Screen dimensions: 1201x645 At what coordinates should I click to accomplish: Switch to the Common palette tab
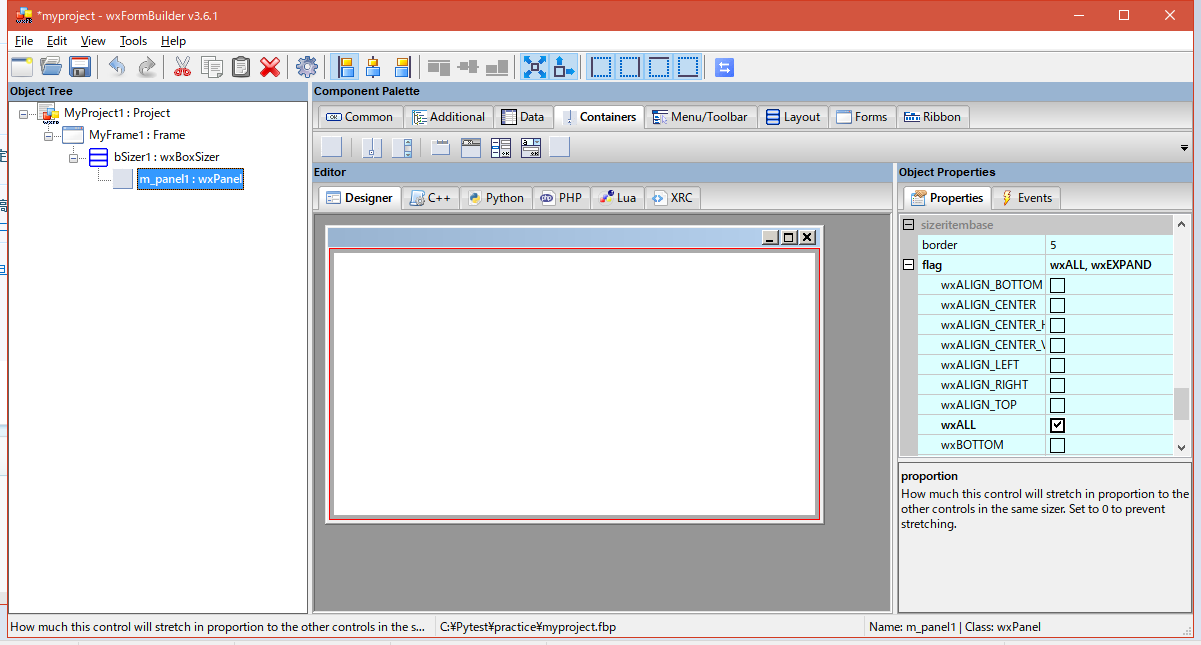360,117
